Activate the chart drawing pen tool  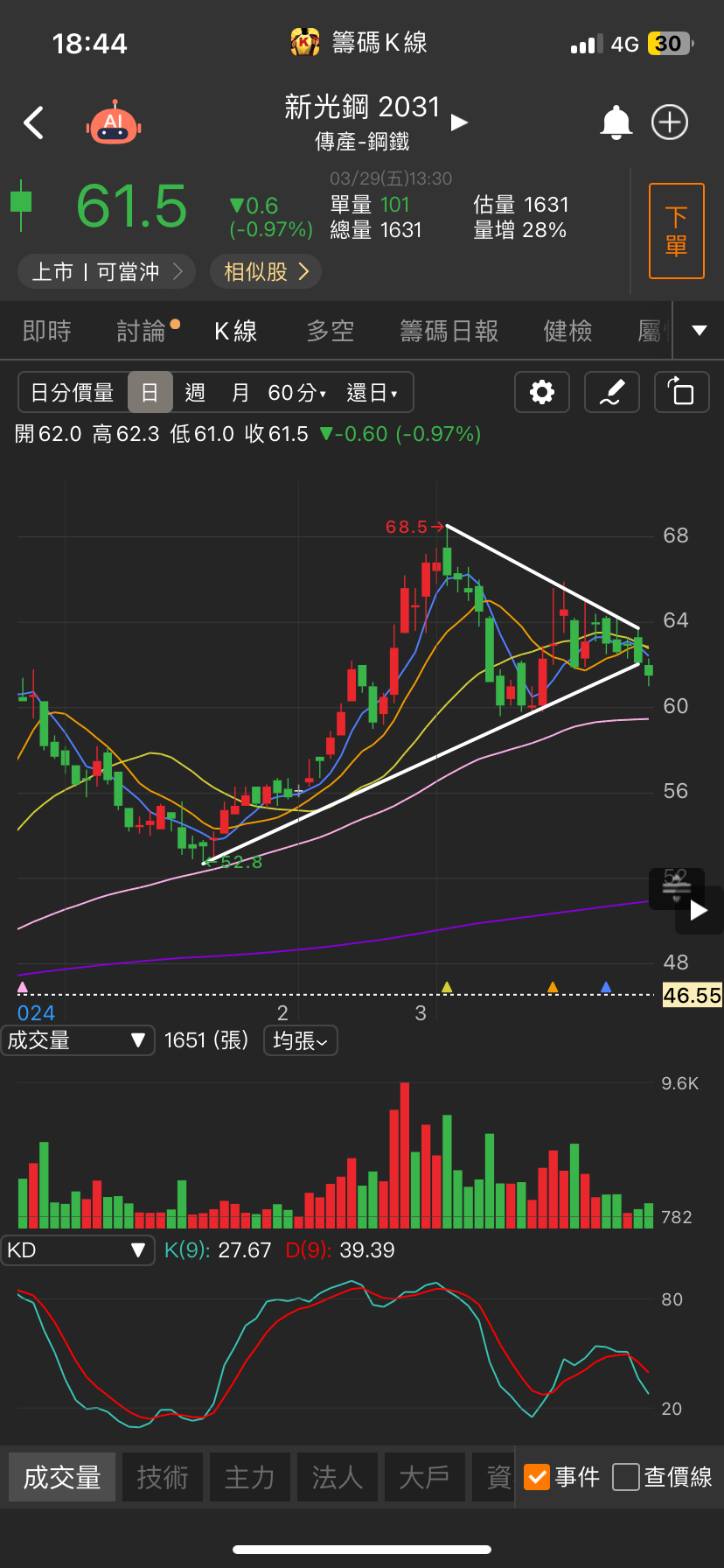click(x=611, y=392)
